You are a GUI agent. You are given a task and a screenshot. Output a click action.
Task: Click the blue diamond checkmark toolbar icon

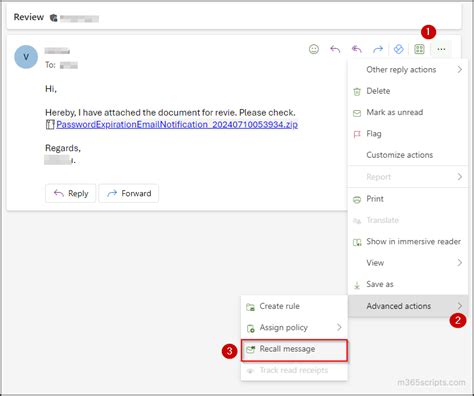tap(399, 49)
